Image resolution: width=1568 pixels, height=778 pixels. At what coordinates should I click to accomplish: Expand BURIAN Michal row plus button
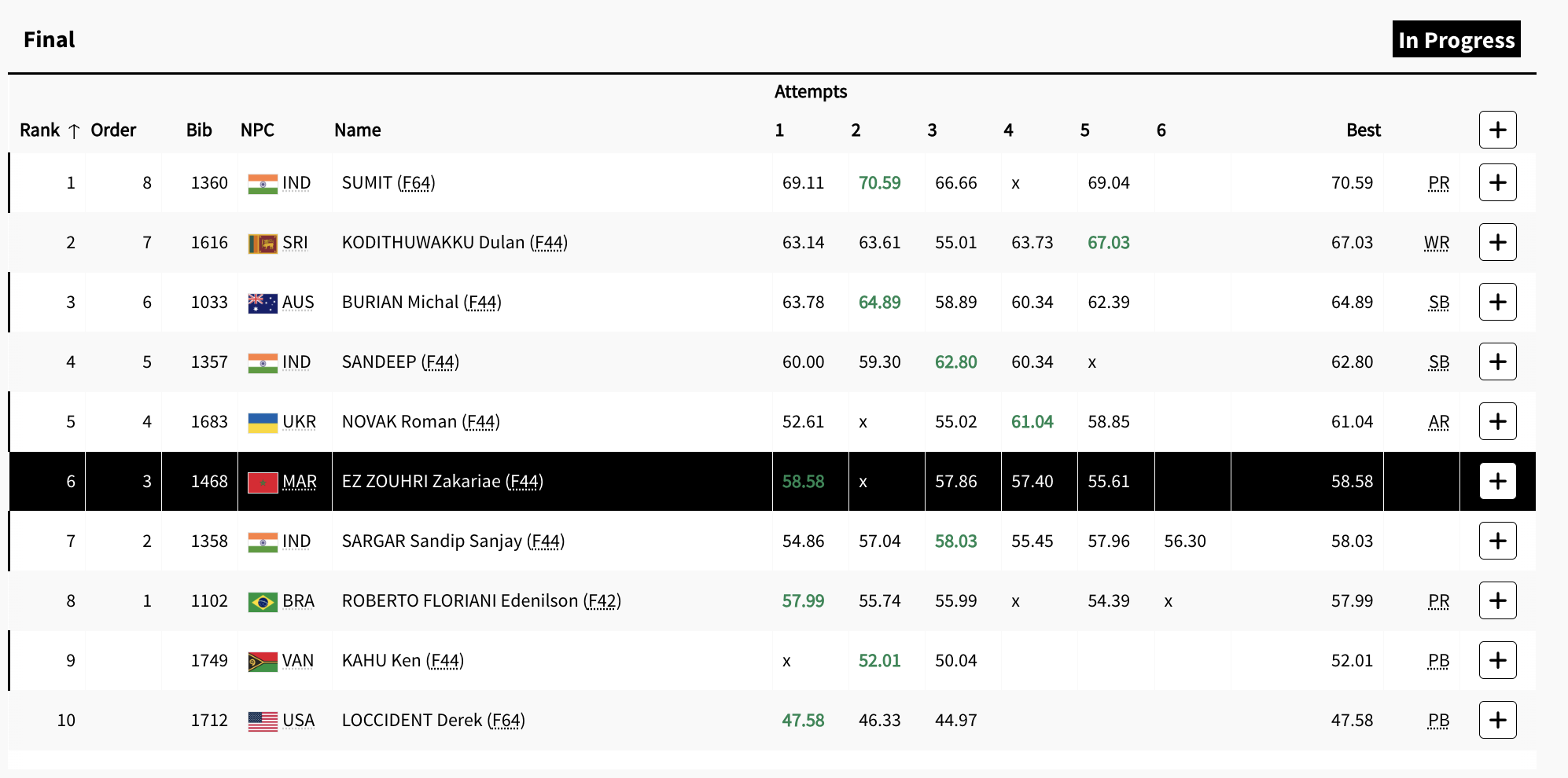[x=1497, y=302]
